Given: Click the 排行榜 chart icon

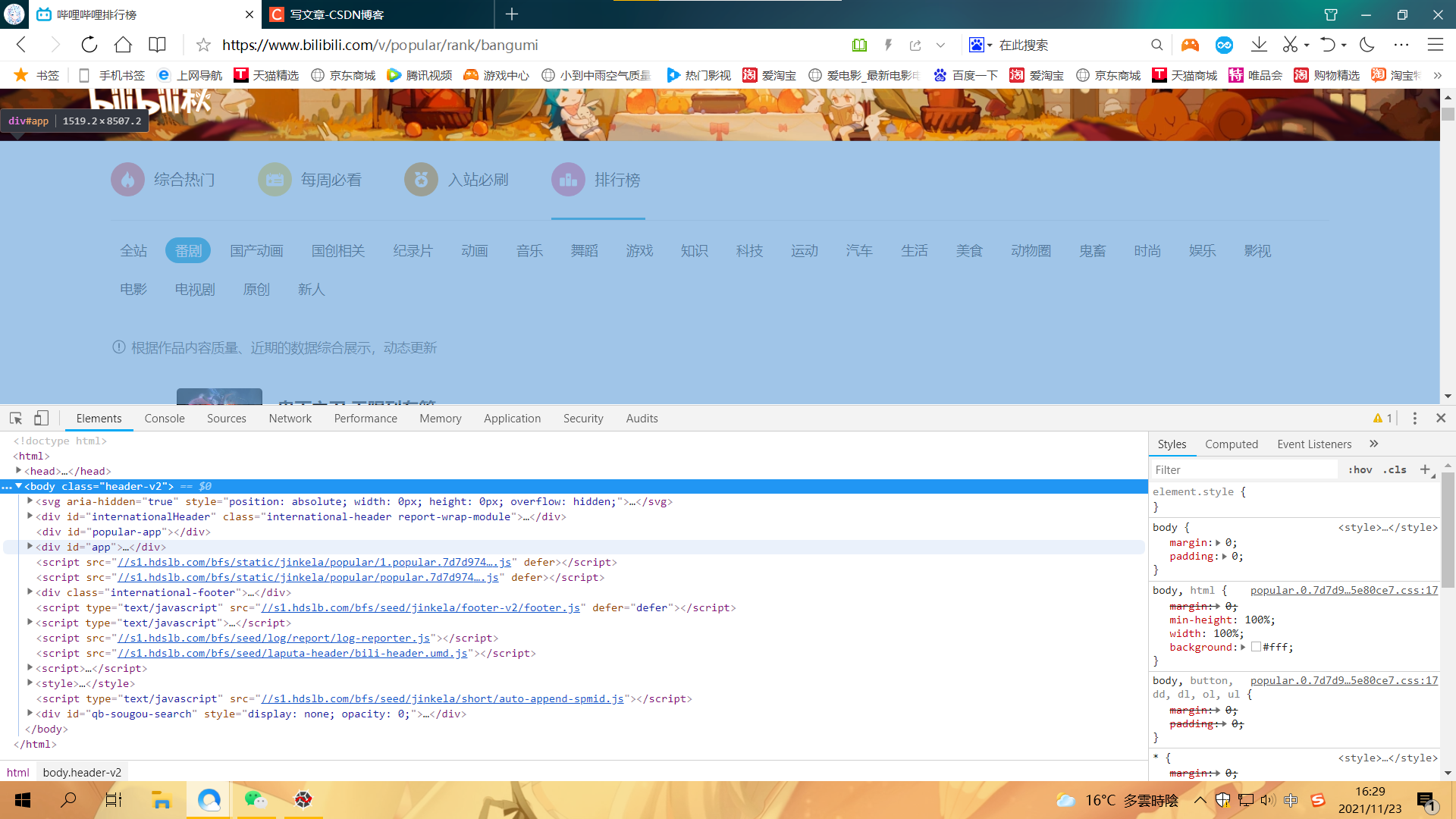Looking at the screenshot, I should pos(568,180).
